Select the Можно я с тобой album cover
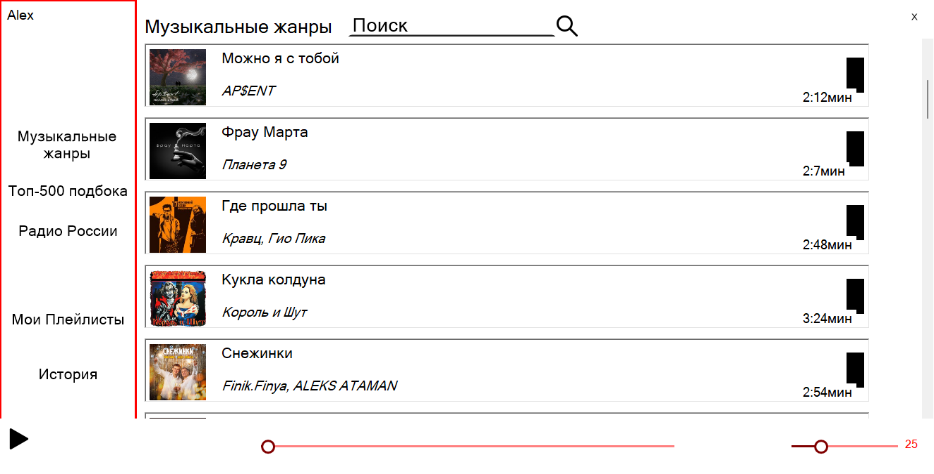Image resolution: width=934 pixels, height=474 pixels. pos(178,77)
